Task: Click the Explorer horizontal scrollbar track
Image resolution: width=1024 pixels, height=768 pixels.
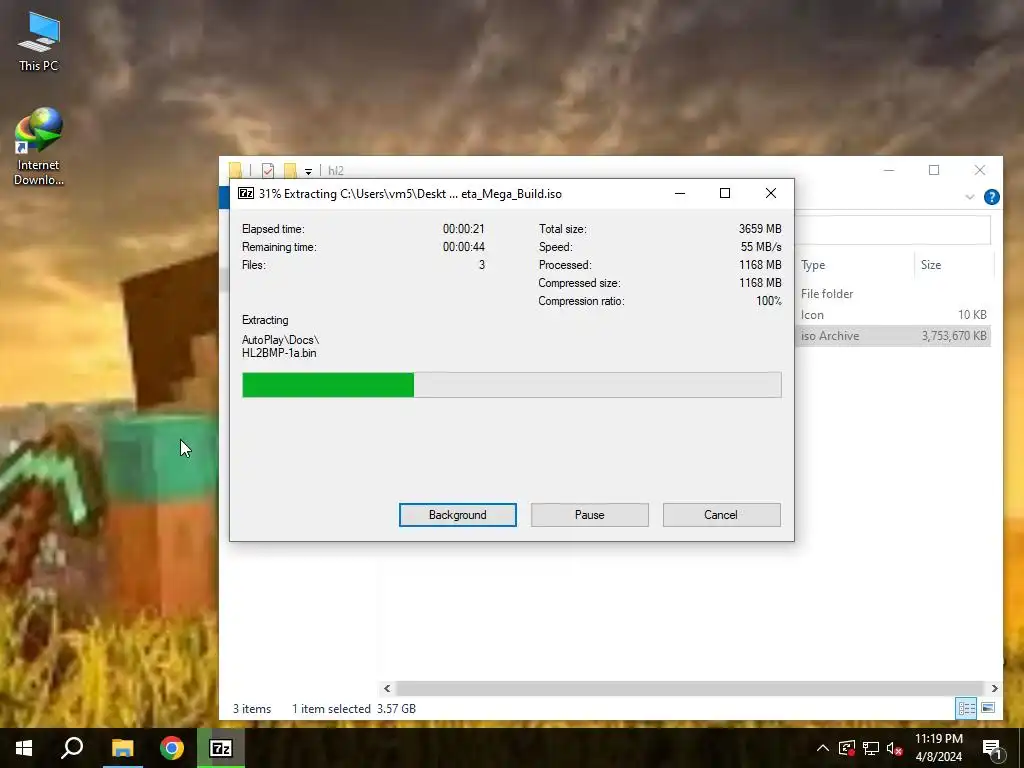Action: (x=690, y=688)
